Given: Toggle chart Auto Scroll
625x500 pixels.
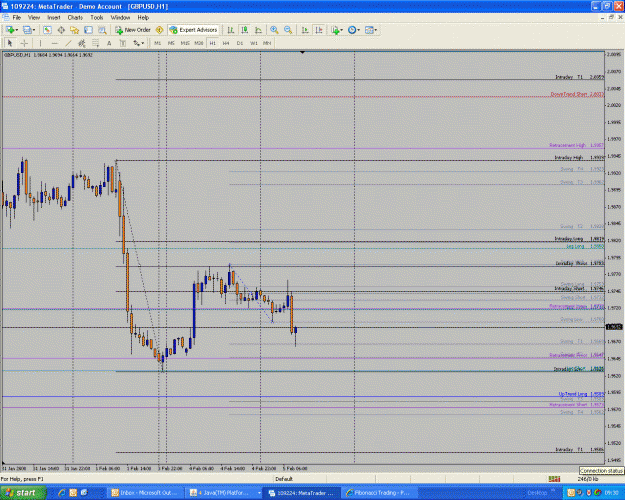Looking at the screenshot, I should 305,30.
